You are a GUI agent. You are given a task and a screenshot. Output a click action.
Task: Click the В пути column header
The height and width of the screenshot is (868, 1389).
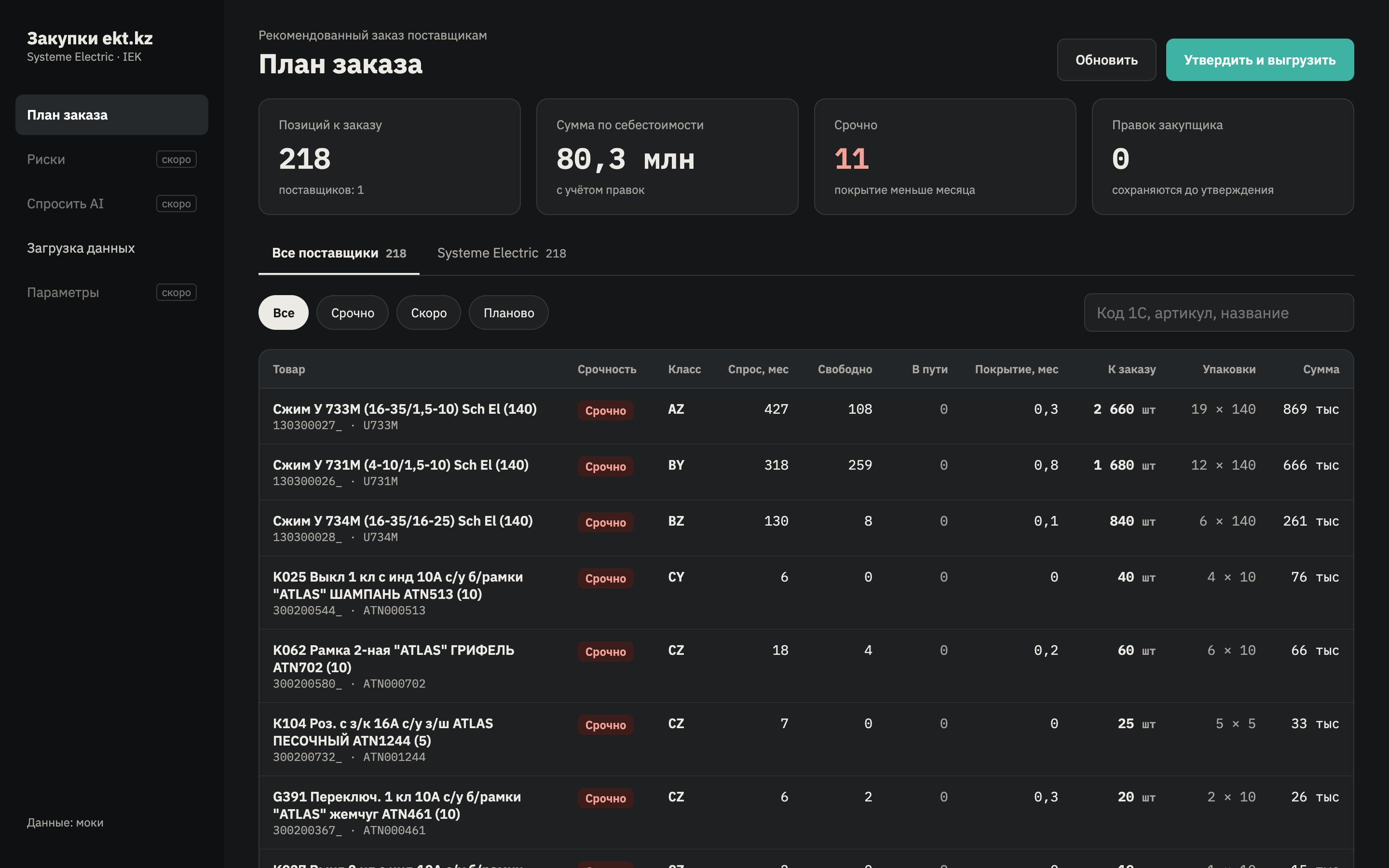929,369
